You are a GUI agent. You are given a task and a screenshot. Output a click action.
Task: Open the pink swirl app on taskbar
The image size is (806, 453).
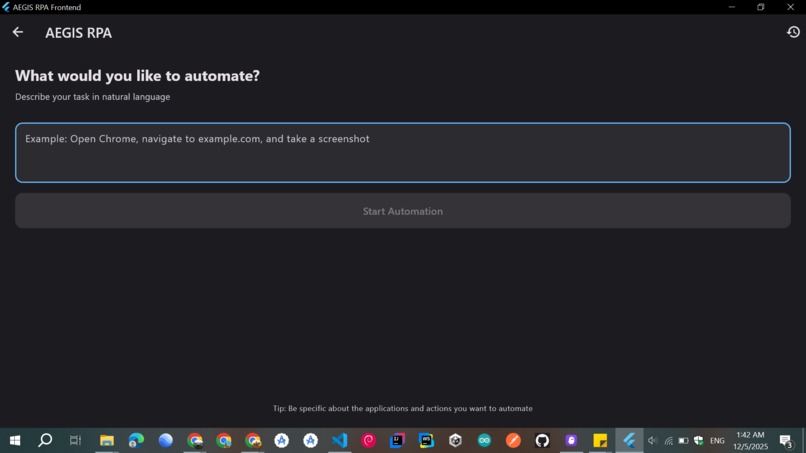(369, 440)
